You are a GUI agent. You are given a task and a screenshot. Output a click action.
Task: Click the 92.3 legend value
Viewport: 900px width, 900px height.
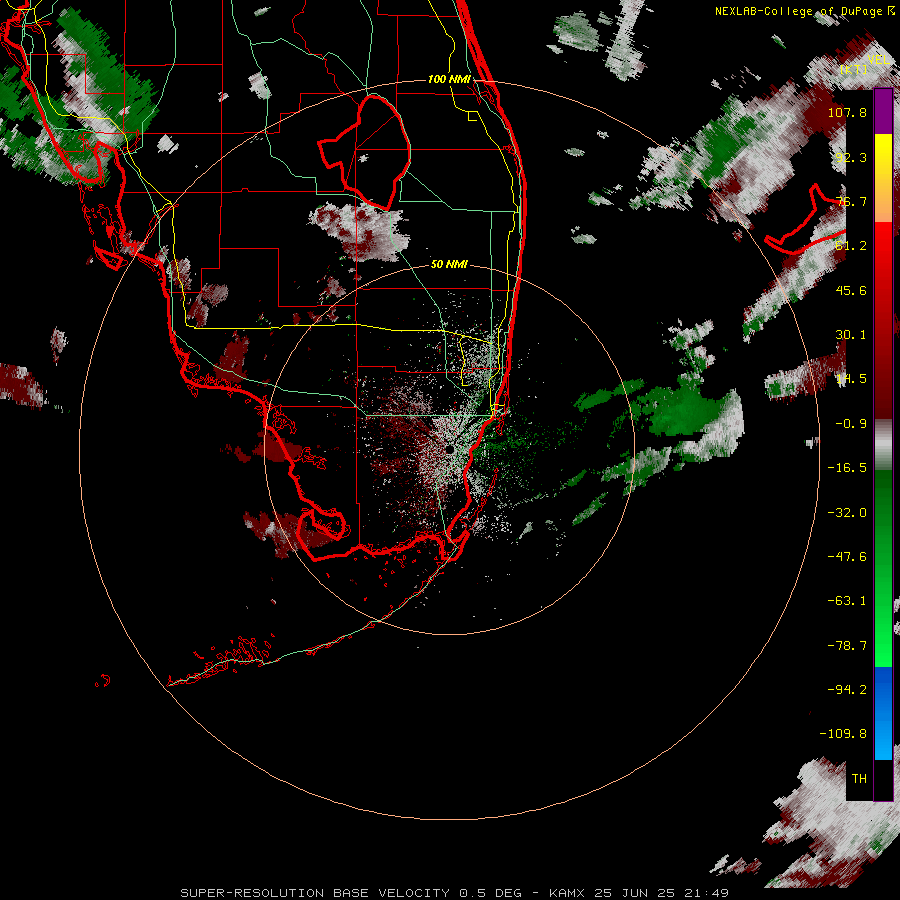(x=851, y=157)
